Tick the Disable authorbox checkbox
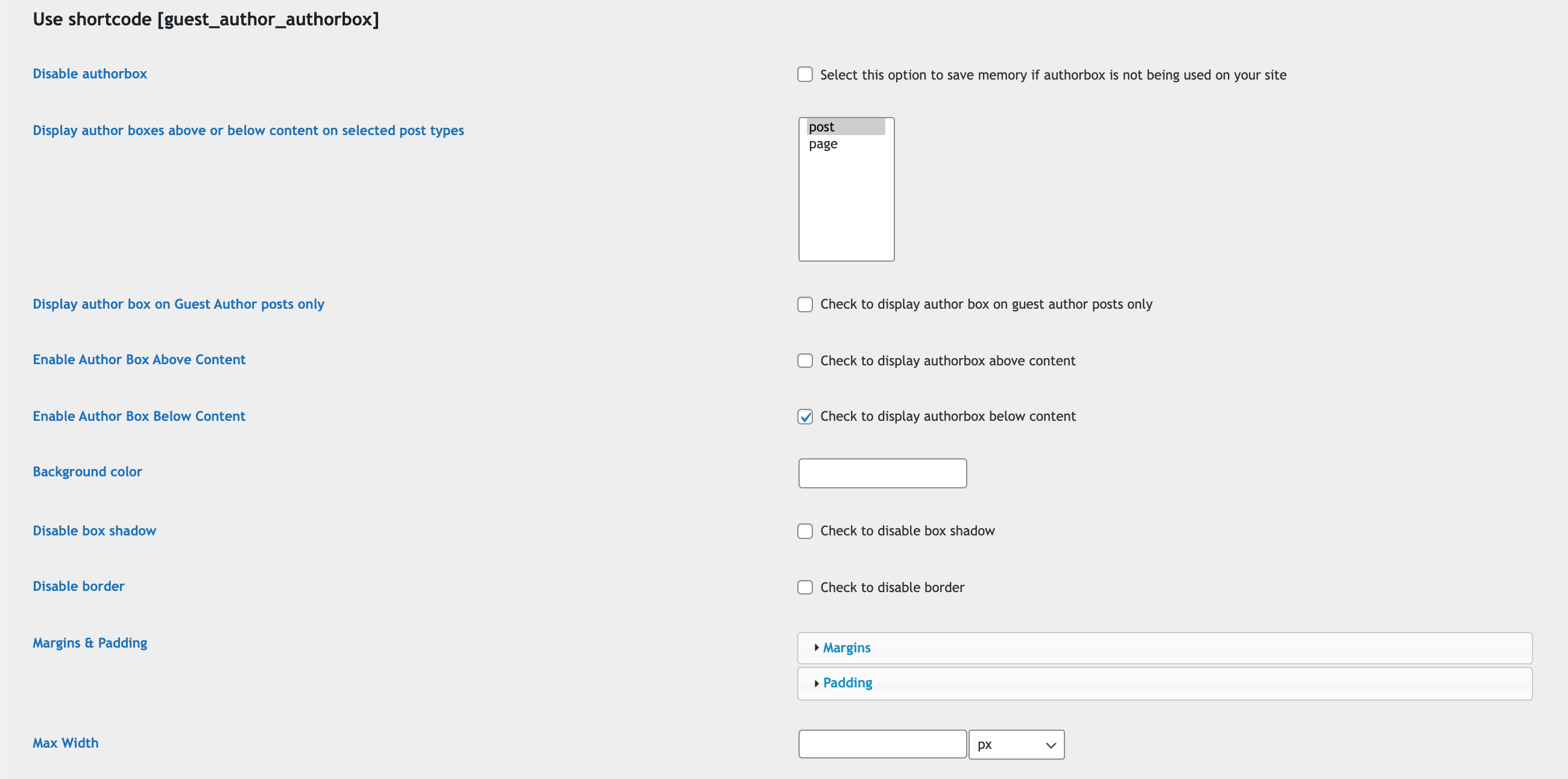 805,74
